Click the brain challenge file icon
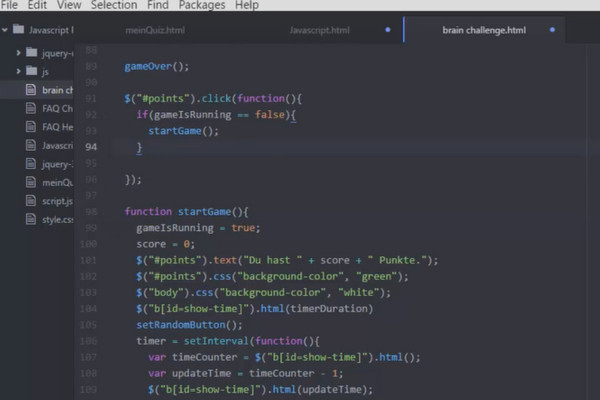The image size is (600, 400). (x=31, y=90)
